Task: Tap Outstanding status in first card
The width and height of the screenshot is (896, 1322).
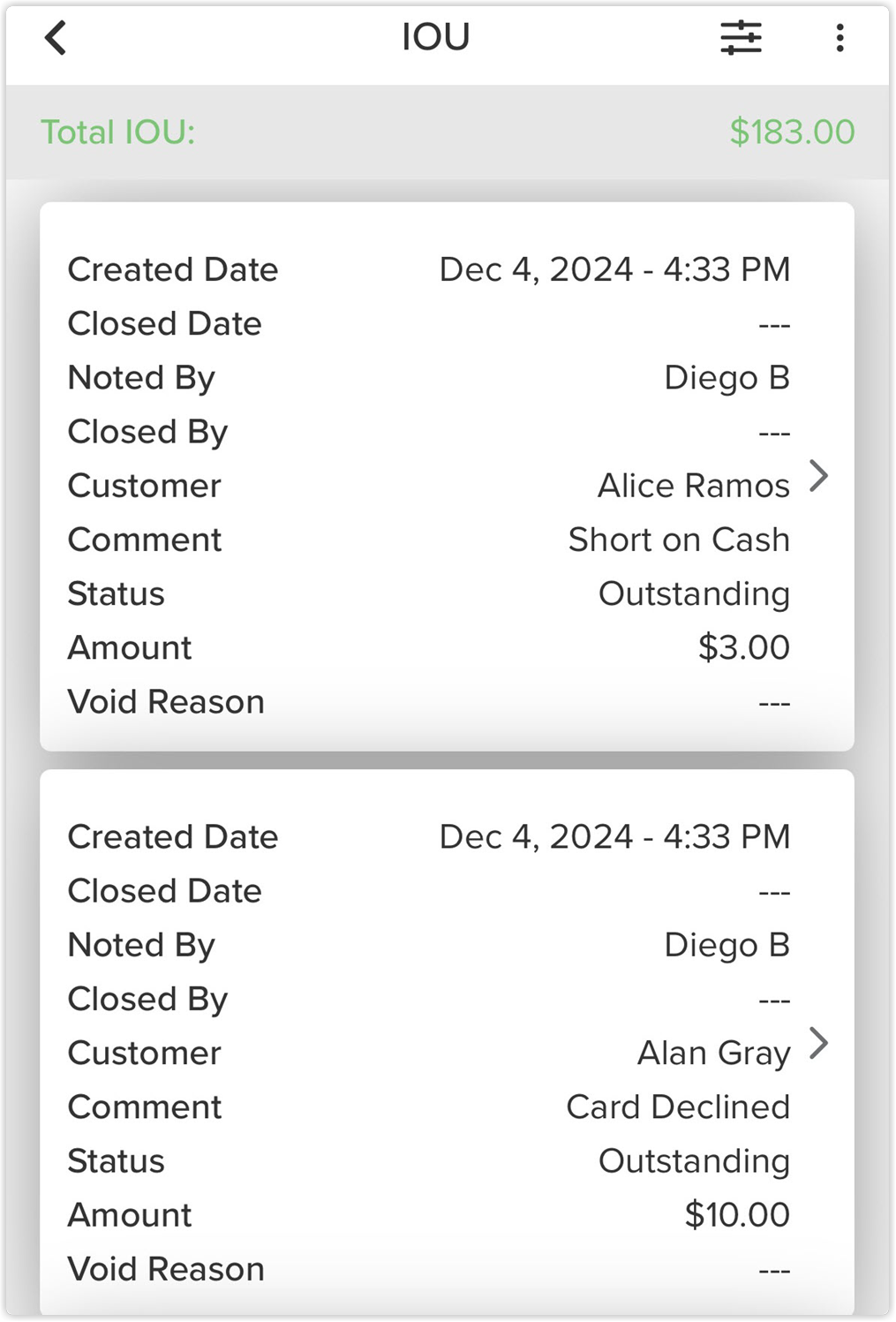Action: [x=694, y=594]
